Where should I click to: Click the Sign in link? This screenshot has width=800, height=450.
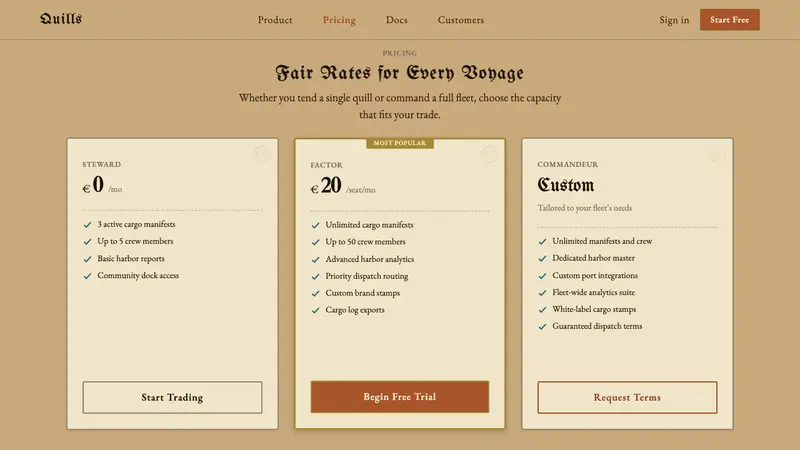point(674,20)
